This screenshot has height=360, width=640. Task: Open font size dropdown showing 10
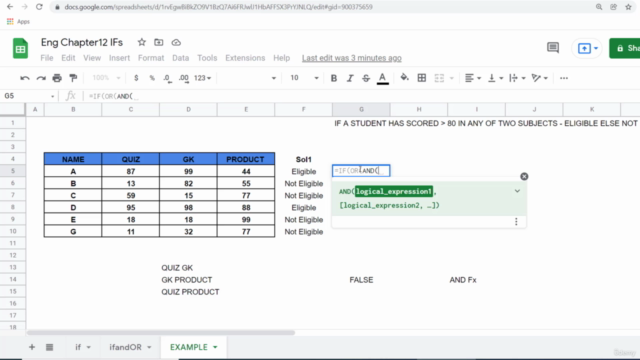point(304,78)
